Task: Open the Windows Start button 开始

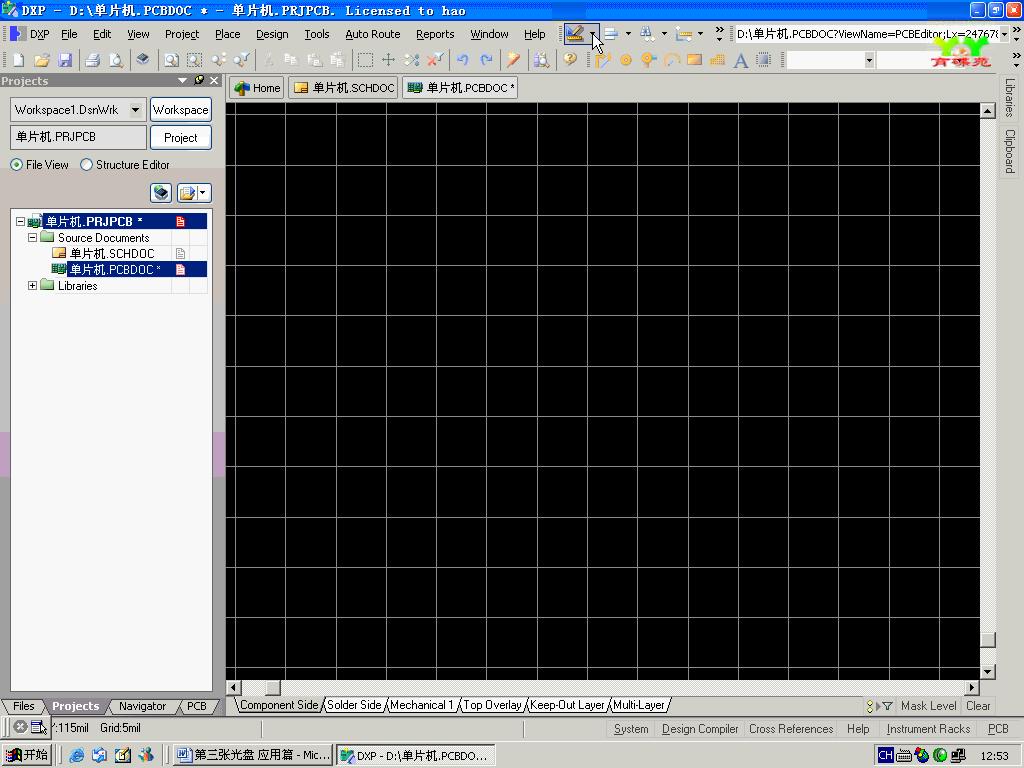Action: pyautogui.click(x=26, y=755)
